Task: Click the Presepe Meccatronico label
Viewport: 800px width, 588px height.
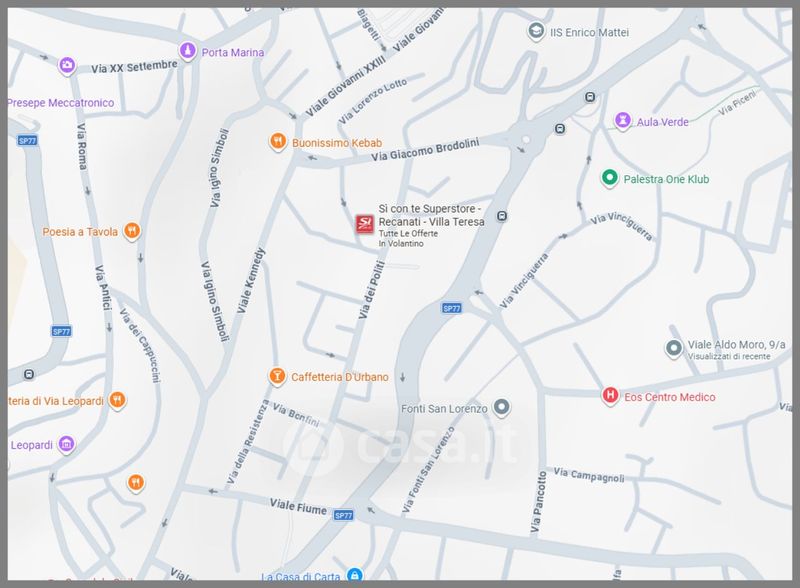Action: point(60,102)
